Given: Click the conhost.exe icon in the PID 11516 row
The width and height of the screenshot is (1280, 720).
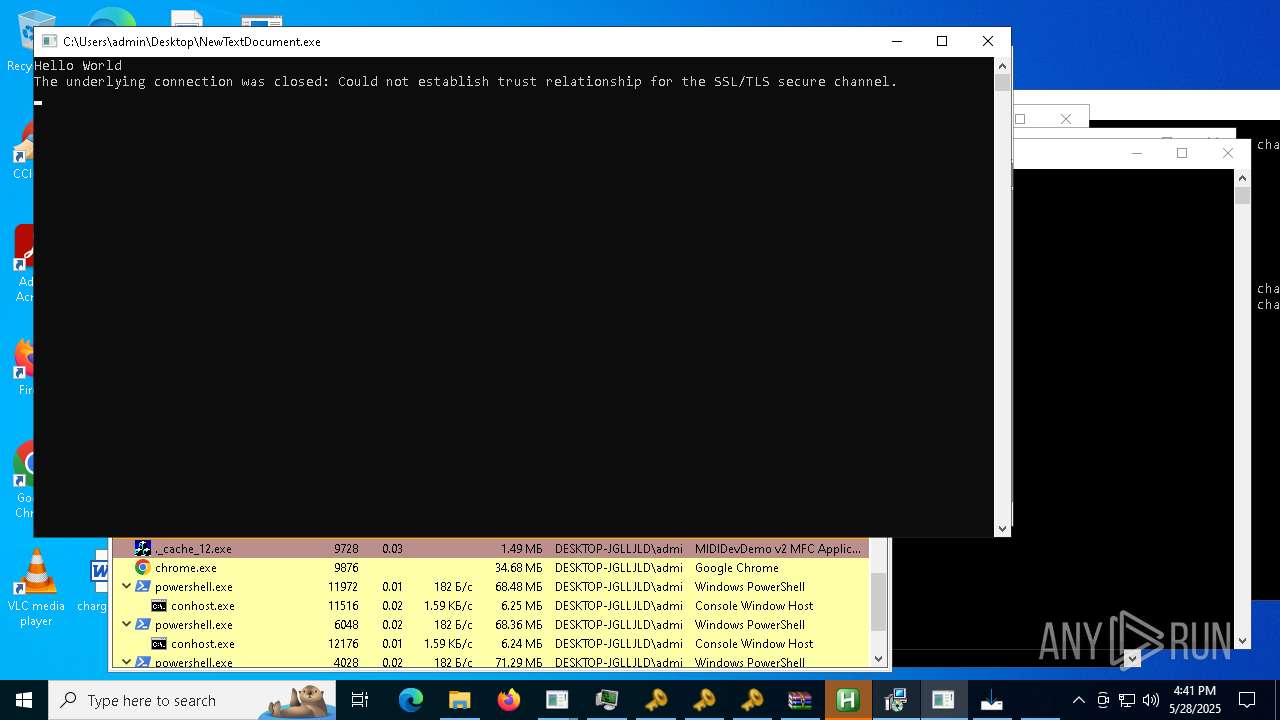Looking at the screenshot, I should click(159, 605).
